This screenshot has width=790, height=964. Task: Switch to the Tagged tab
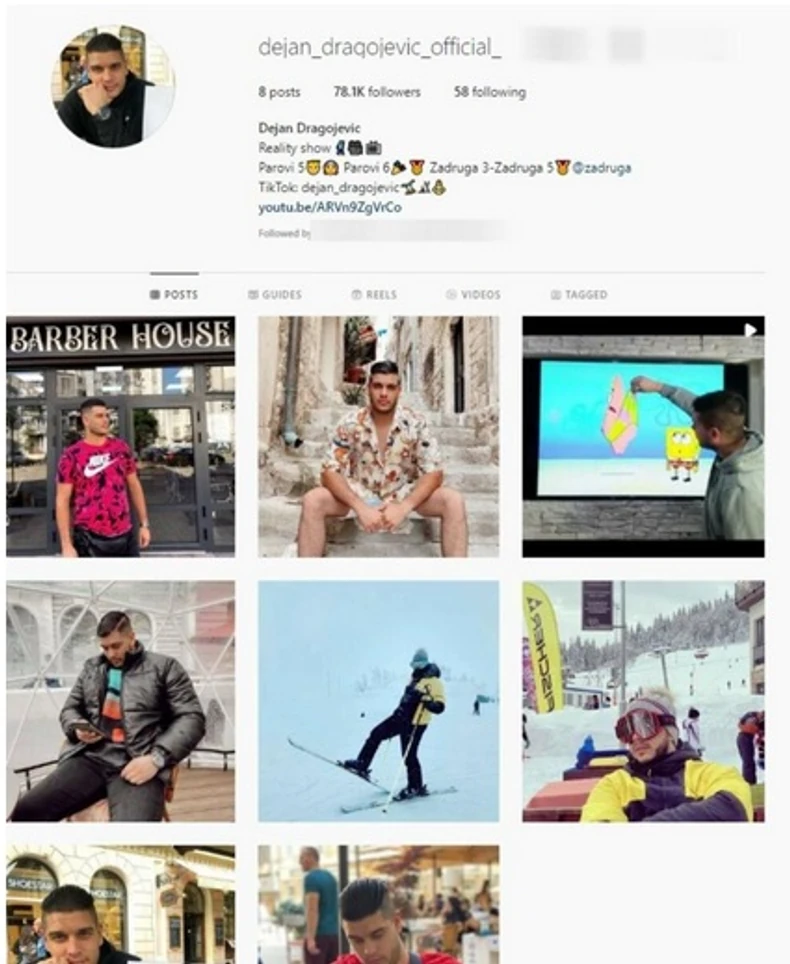click(579, 295)
